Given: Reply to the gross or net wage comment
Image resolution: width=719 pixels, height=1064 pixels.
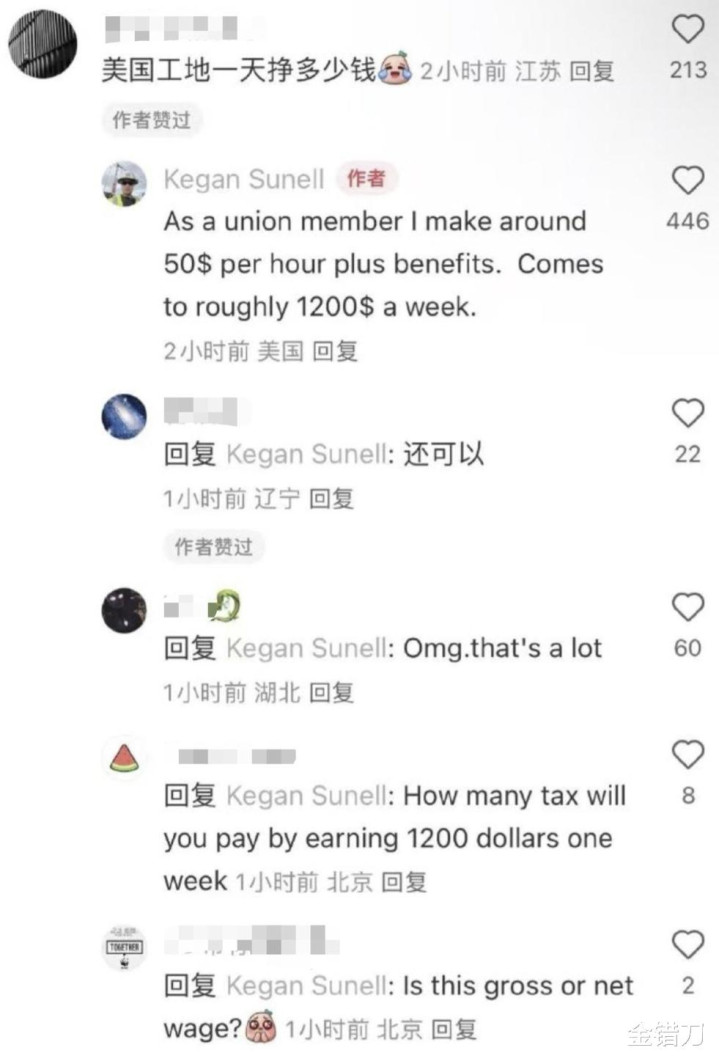Looking at the screenshot, I should (454, 1029).
